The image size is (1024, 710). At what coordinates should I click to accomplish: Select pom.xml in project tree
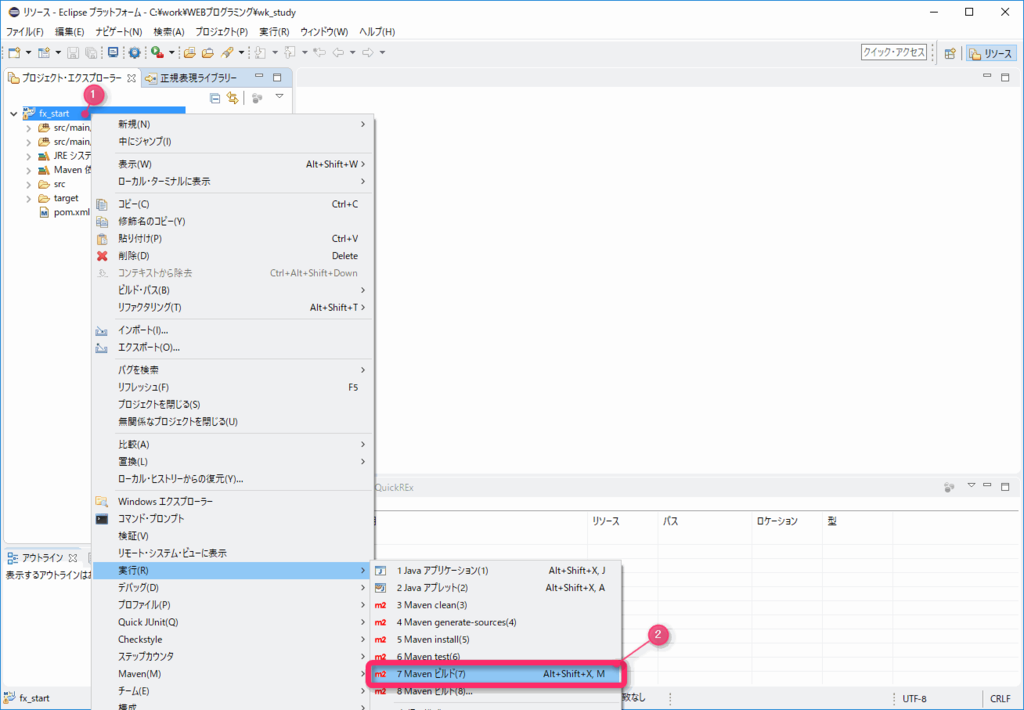pyautogui.click(x=65, y=212)
